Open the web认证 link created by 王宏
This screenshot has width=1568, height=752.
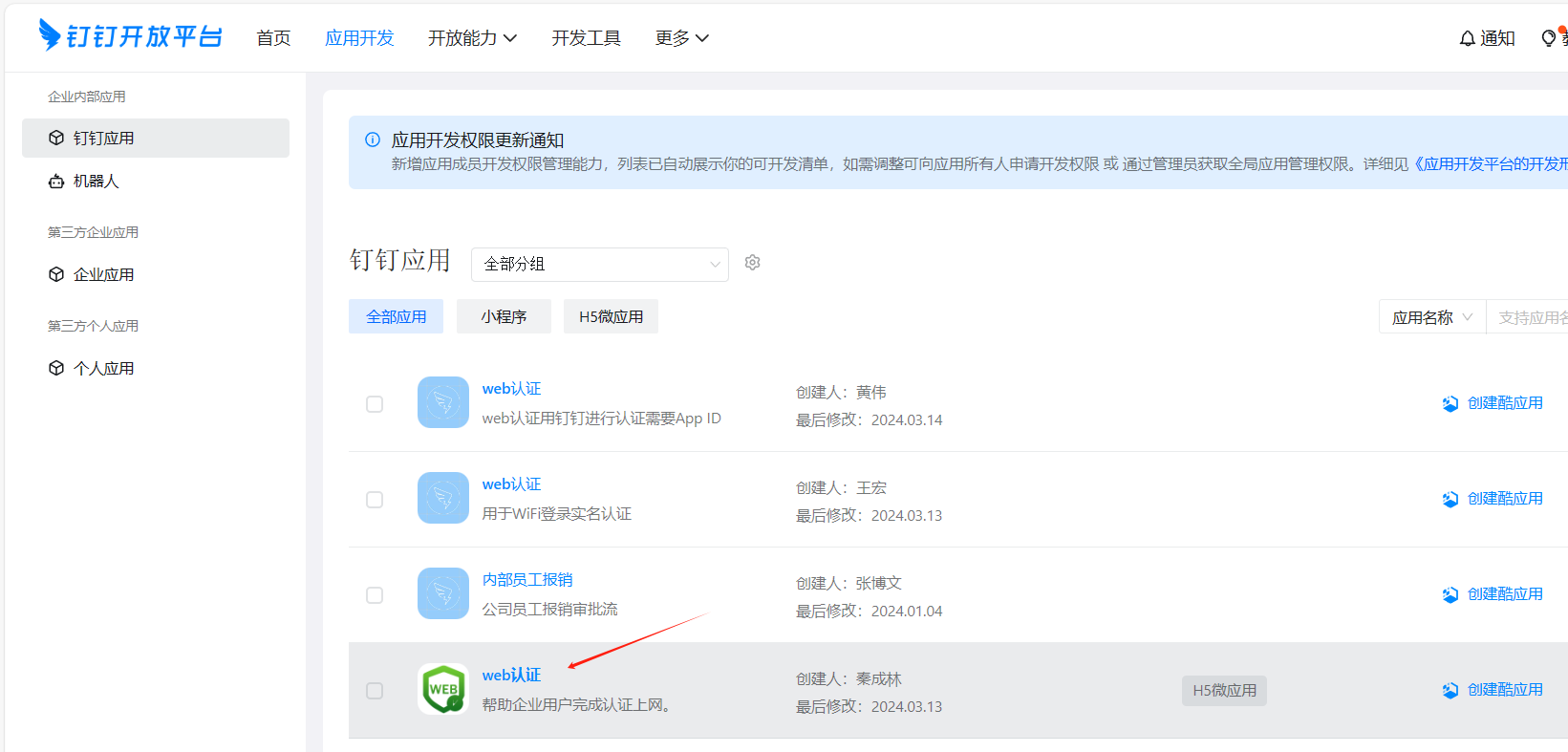coord(511,484)
